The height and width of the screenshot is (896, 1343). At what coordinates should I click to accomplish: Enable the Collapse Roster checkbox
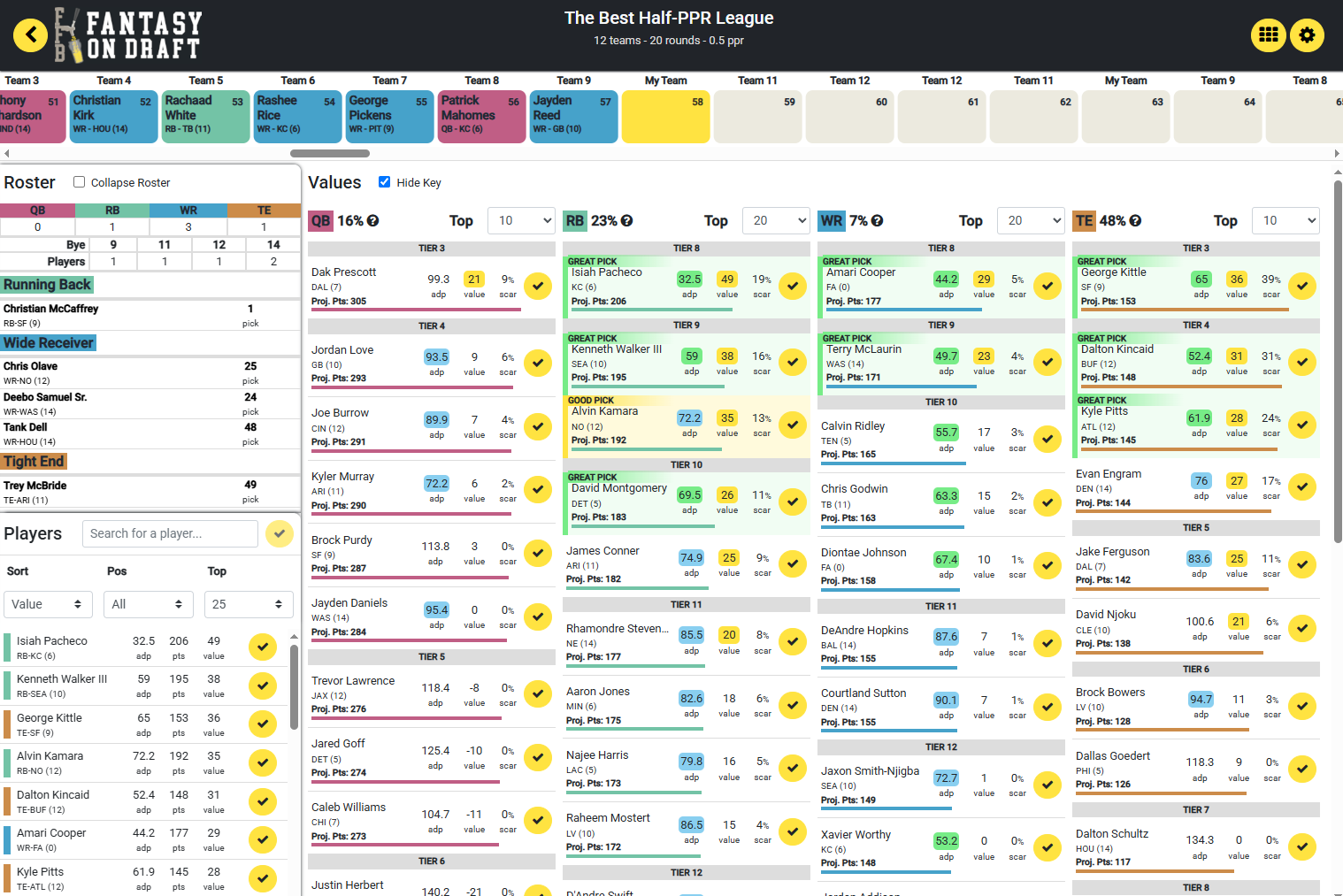point(79,182)
